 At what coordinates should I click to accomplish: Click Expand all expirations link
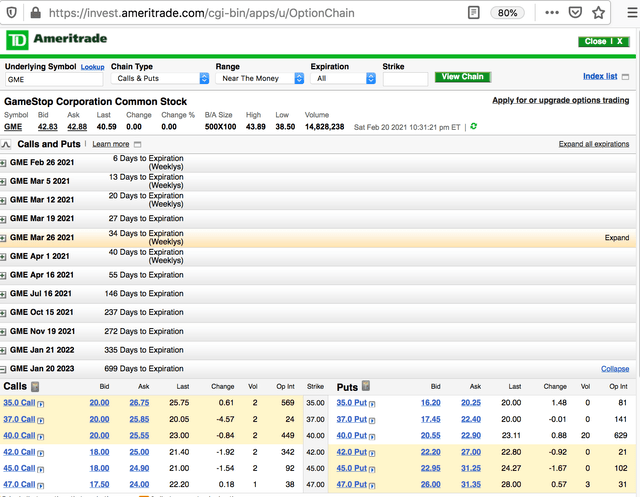594,144
